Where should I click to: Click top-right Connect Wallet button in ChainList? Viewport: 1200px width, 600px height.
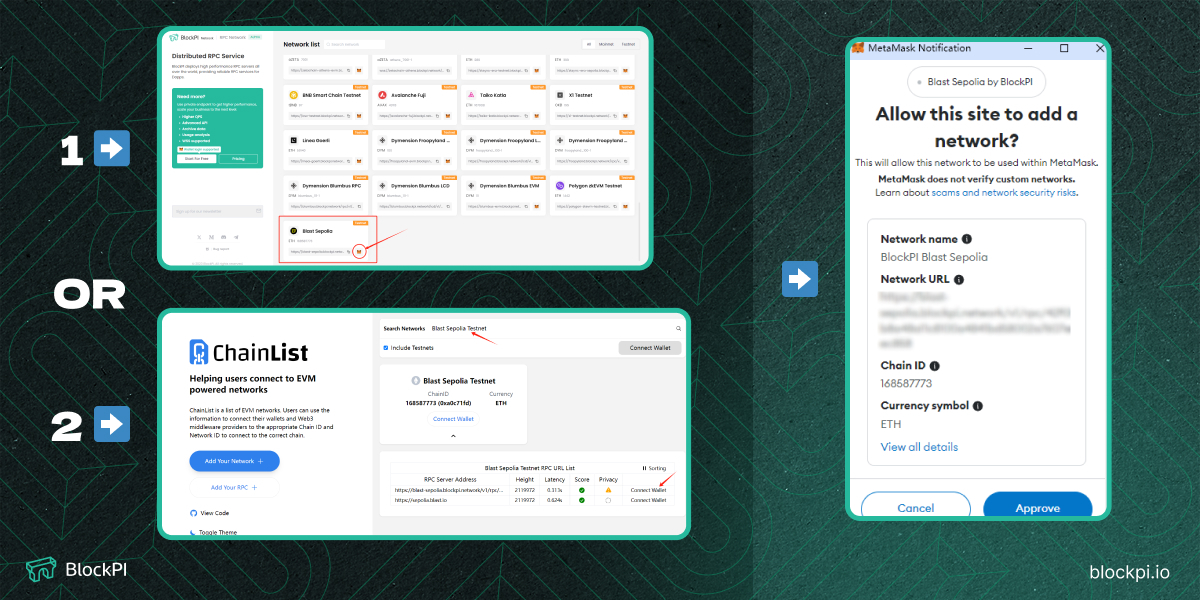[x=650, y=348]
